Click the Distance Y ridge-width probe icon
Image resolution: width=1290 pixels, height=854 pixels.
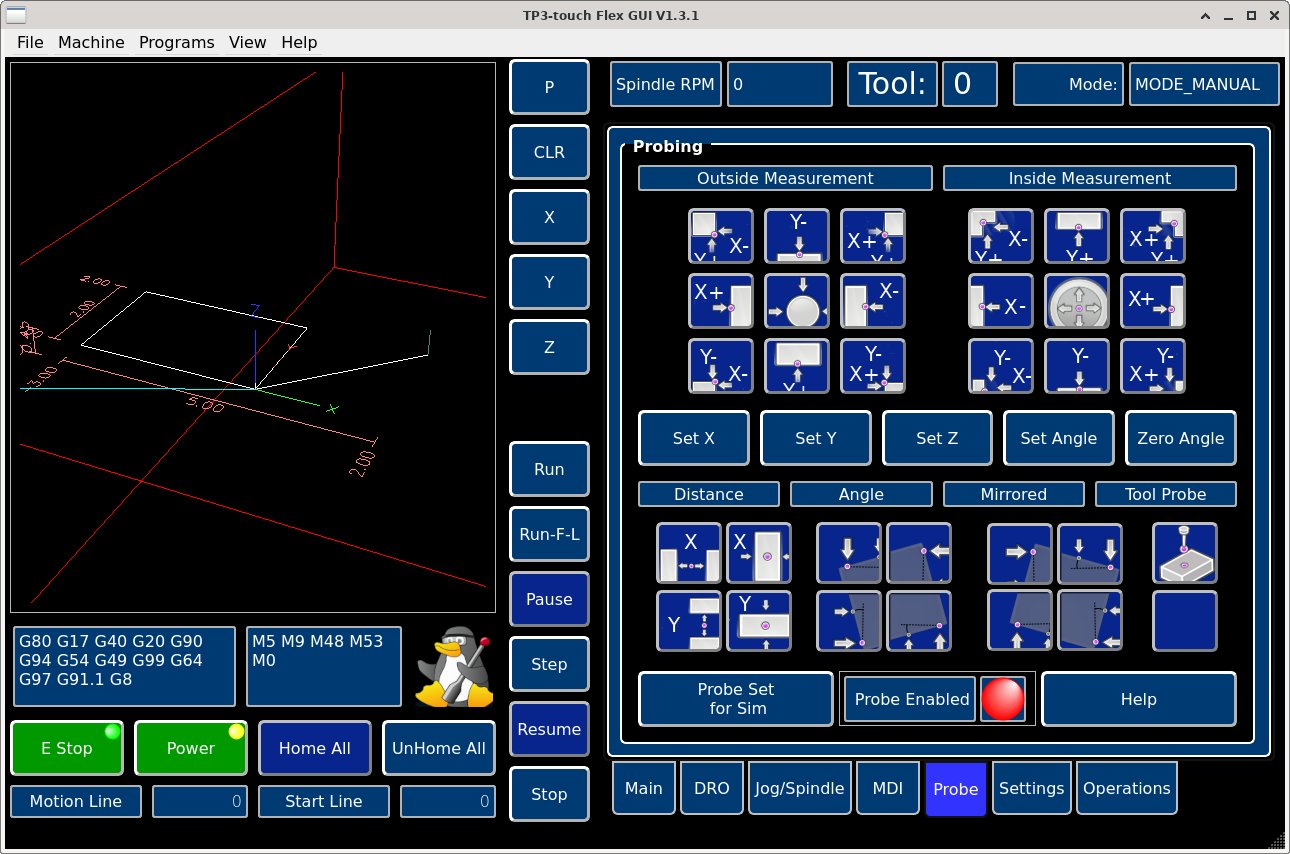(x=759, y=621)
